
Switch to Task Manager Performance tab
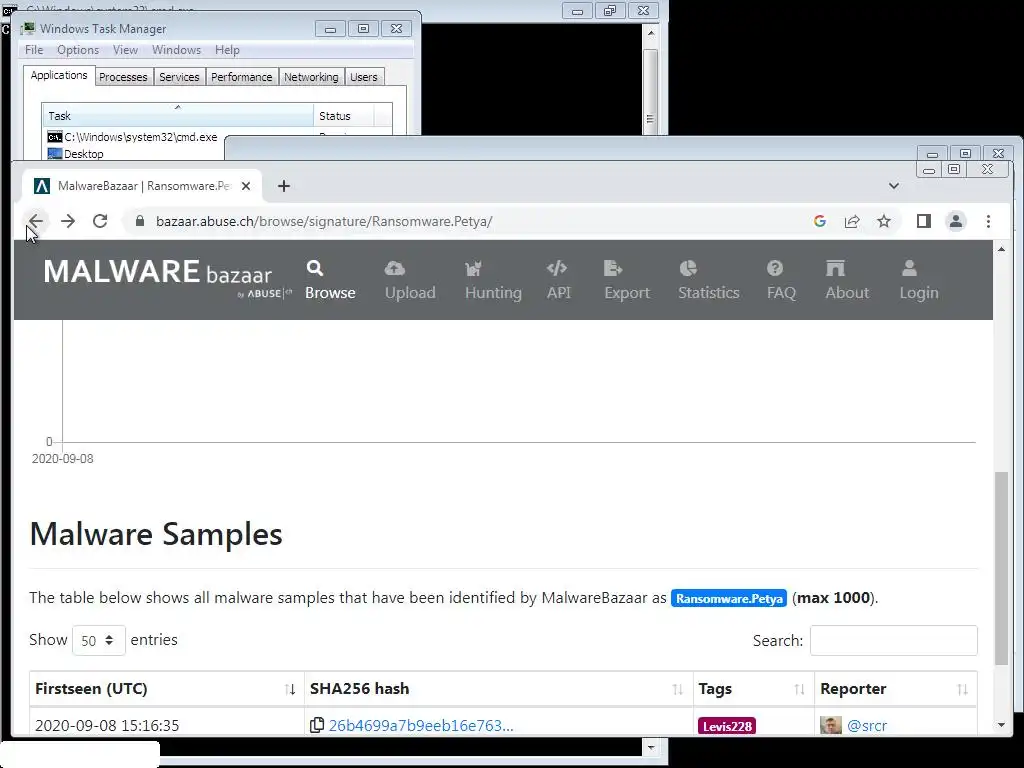click(242, 77)
